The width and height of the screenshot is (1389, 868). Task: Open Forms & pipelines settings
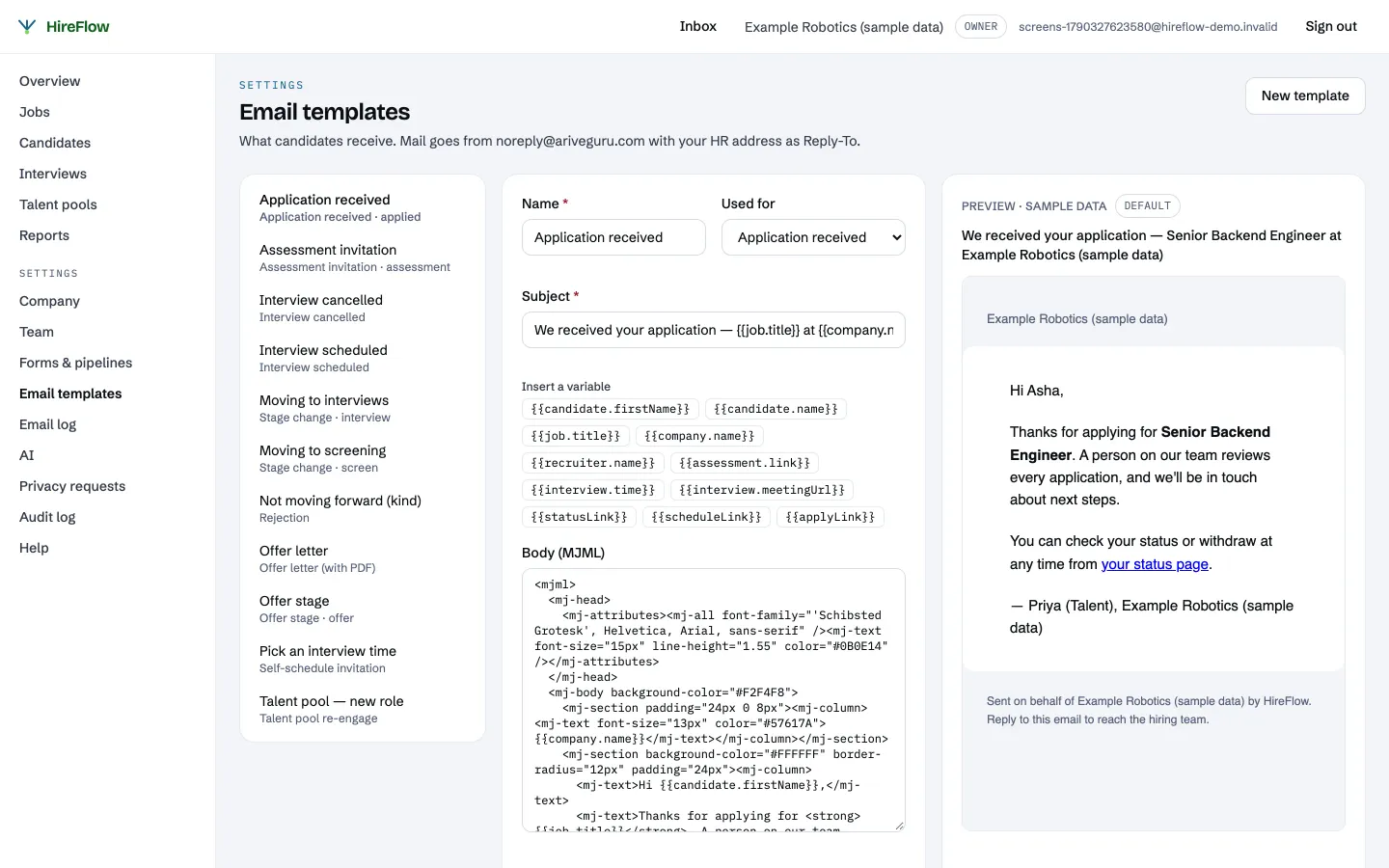pos(76,363)
